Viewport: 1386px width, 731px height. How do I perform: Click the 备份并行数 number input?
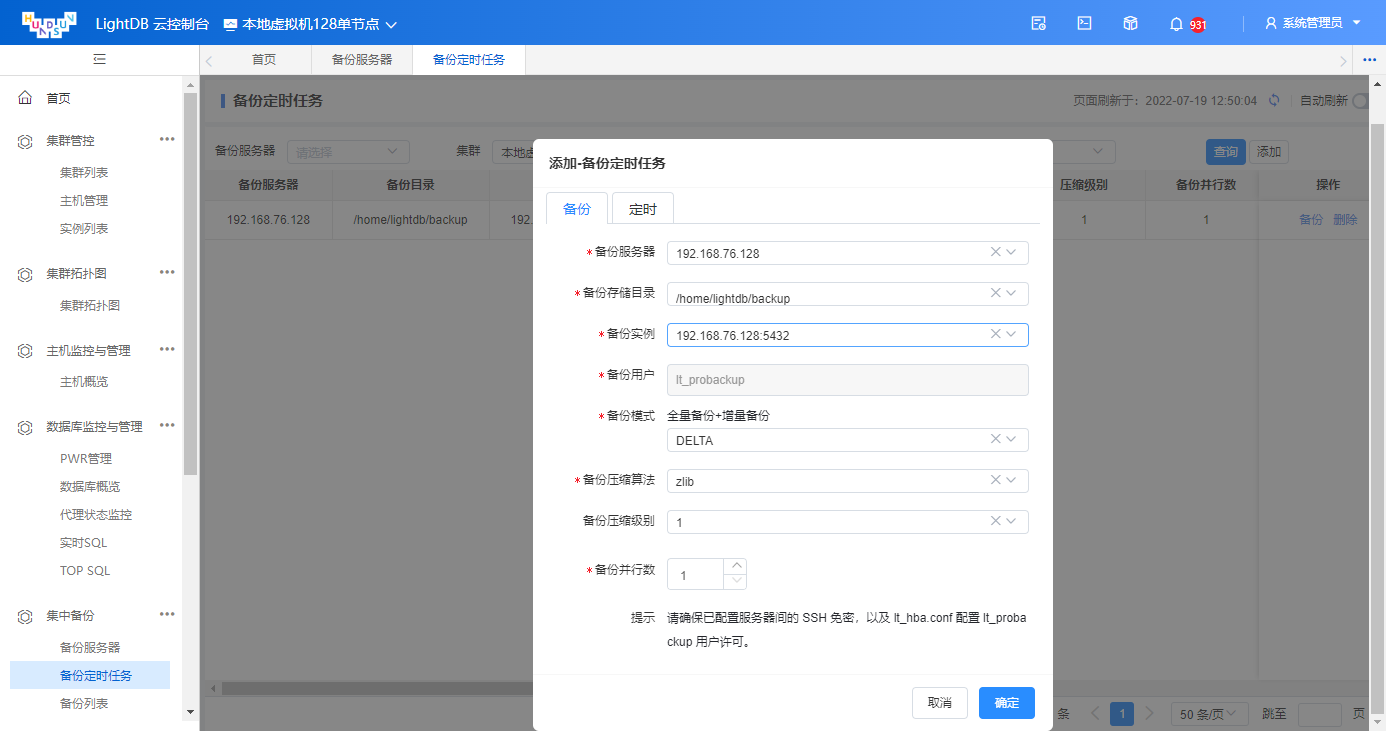point(696,574)
